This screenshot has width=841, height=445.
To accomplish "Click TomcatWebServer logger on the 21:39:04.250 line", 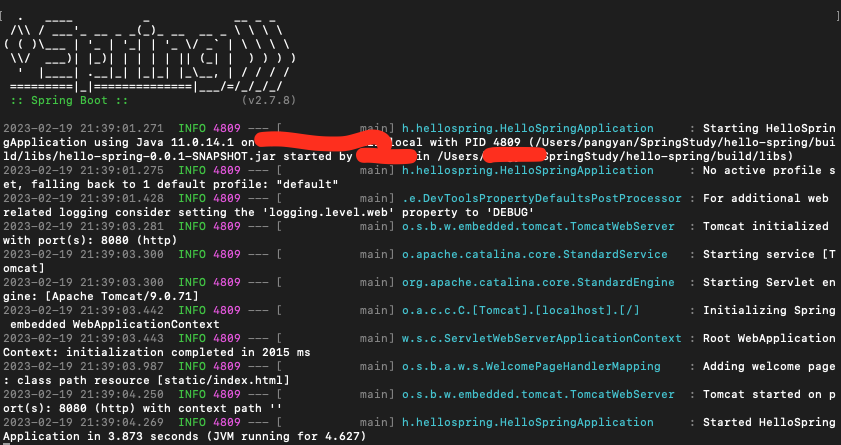I will (538, 394).
